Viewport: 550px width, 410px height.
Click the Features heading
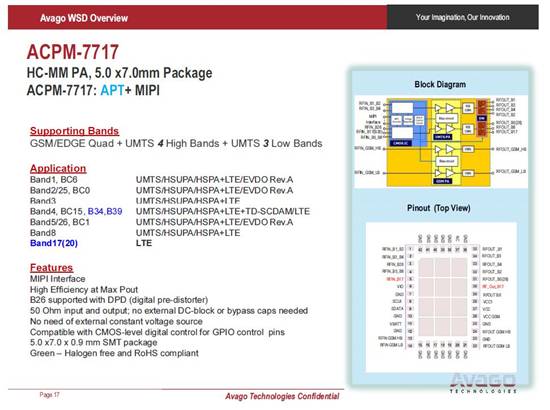(51, 268)
